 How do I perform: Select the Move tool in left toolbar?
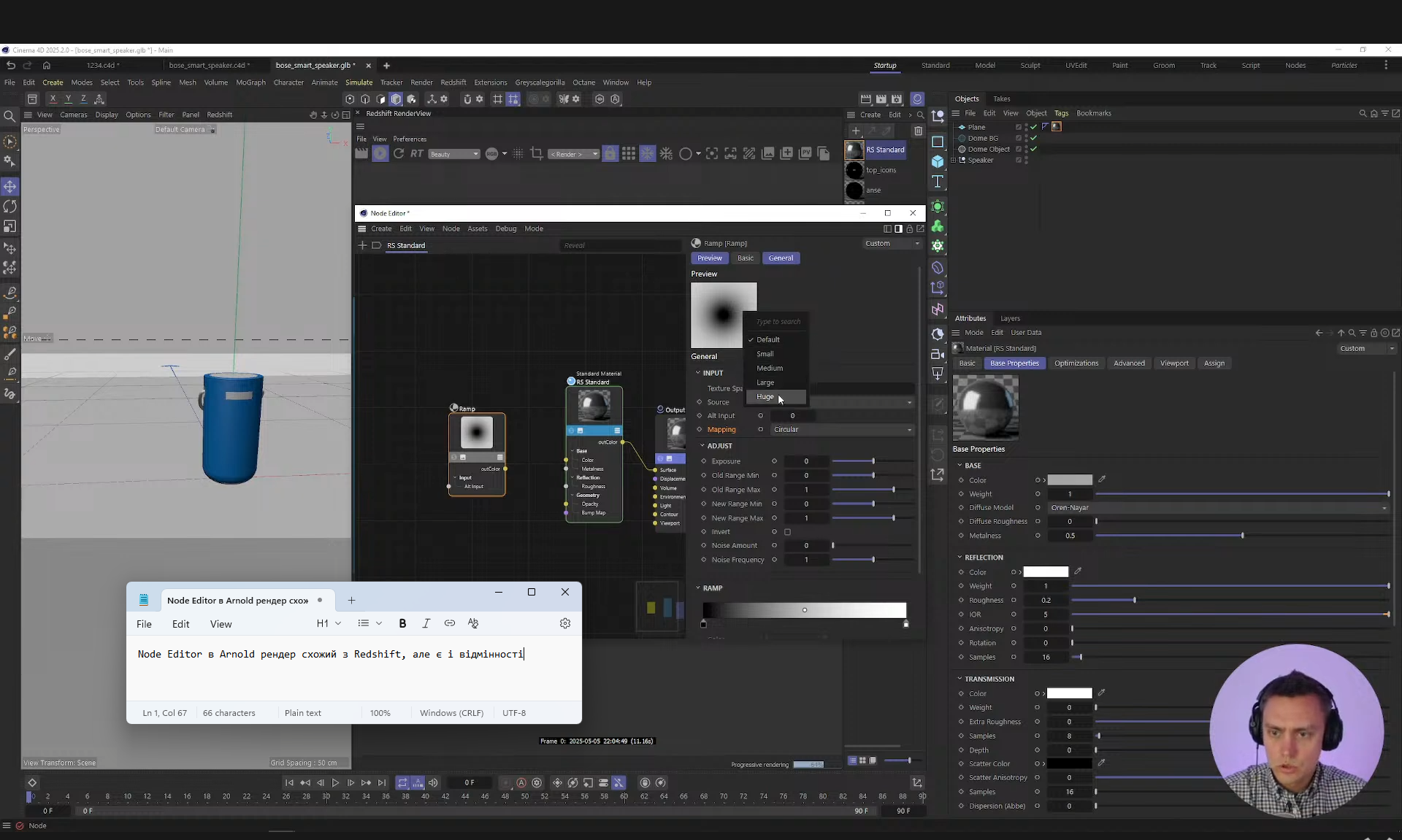(x=10, y=187)
